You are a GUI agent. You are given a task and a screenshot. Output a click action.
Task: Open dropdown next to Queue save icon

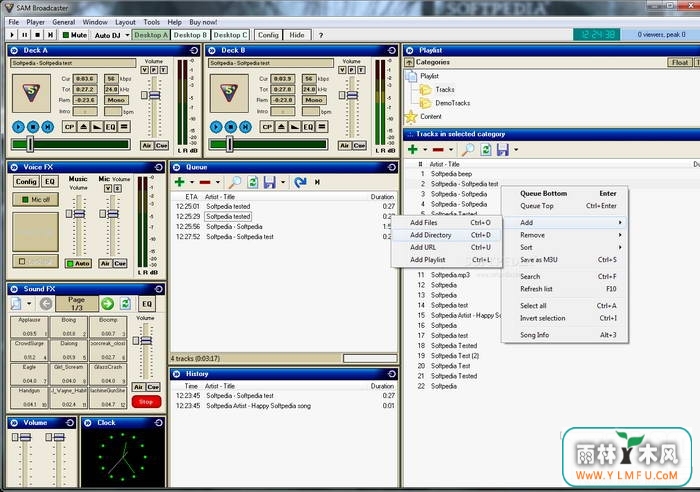pyautogui.click(x=283, y=182)
